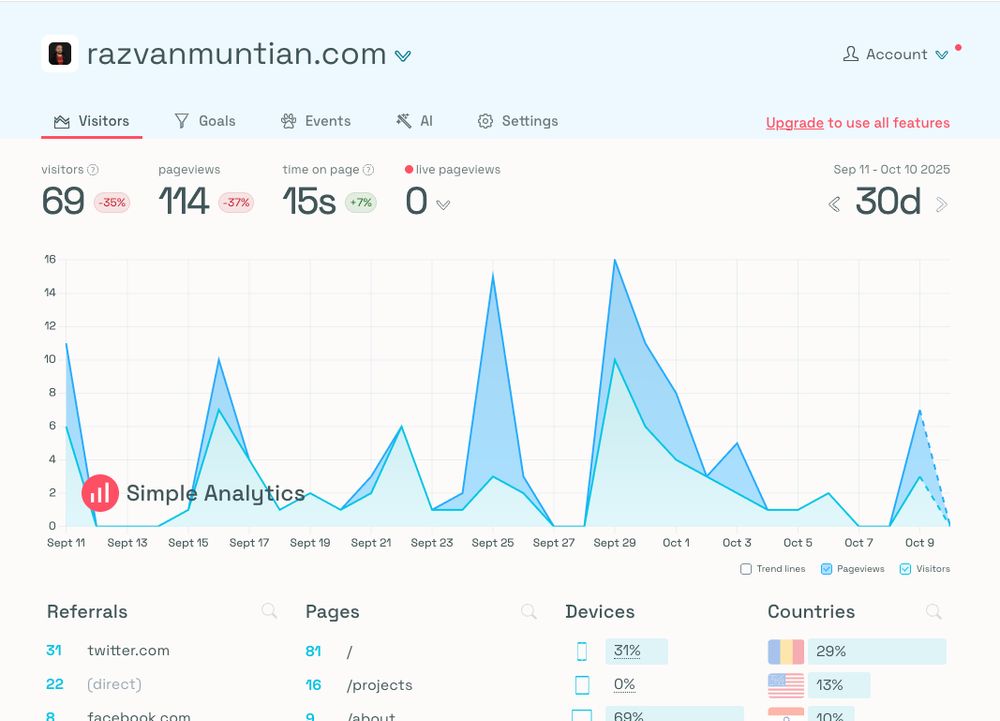This screenshot has width=1000, height=721.
Task: Click the Devices heading
Action: 600,611
